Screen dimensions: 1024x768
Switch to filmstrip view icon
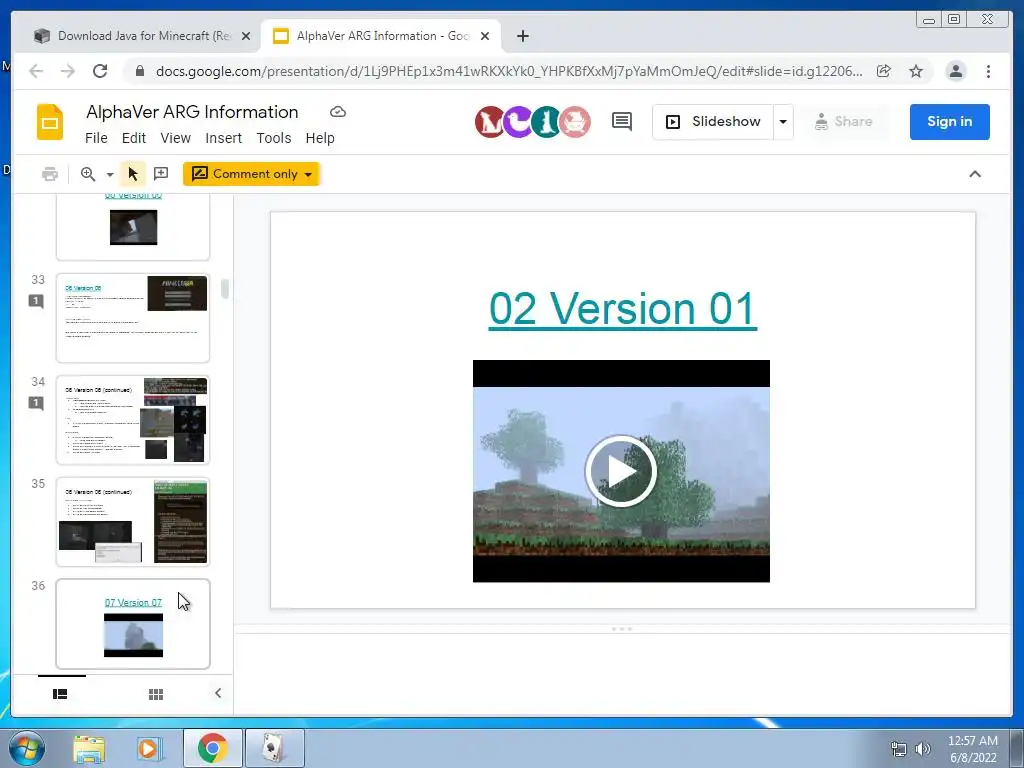point(60,694)
